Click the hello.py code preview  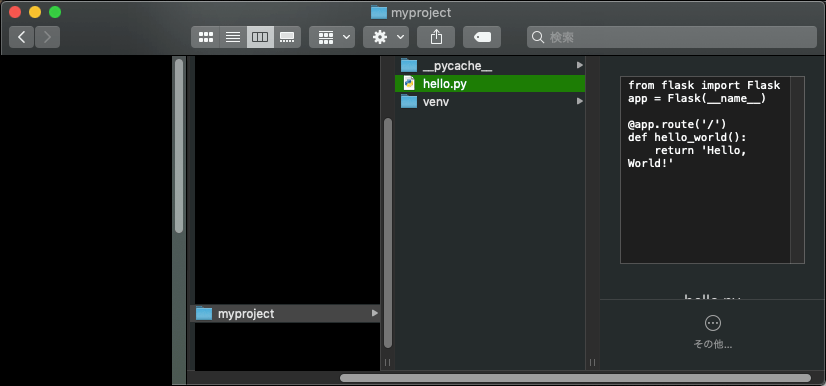tap(712, 170)
